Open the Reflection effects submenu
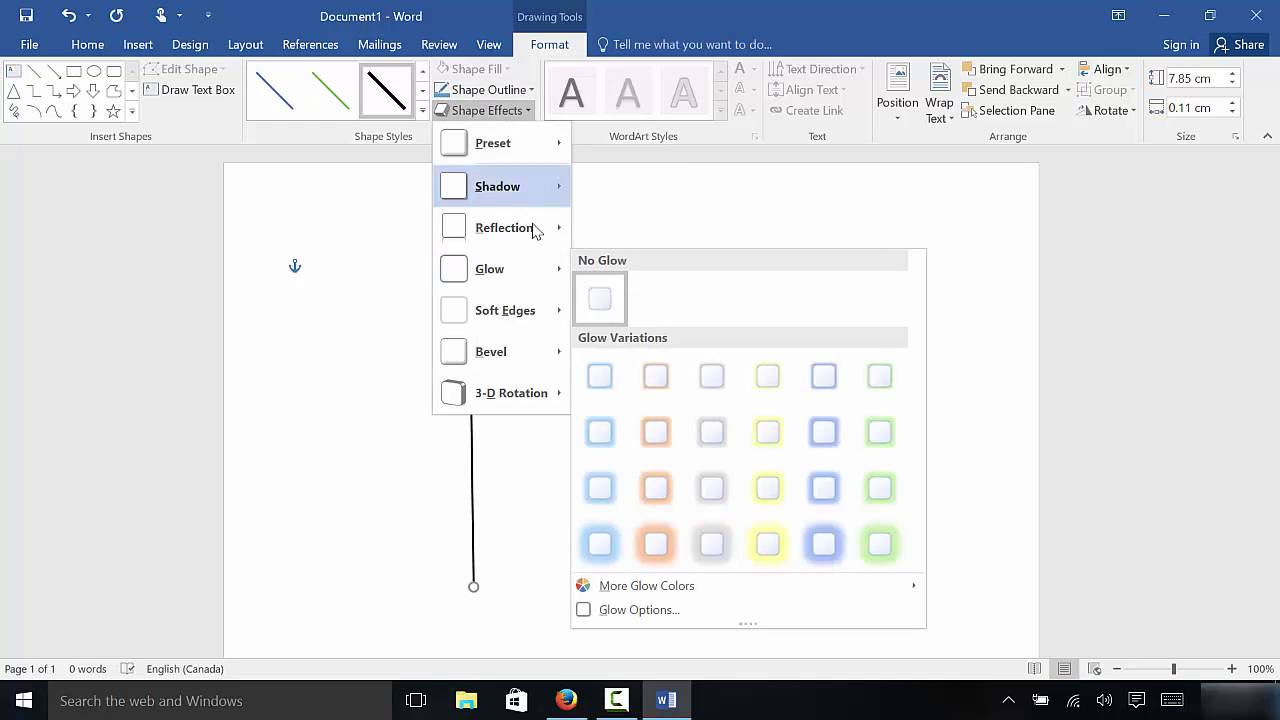Screen dimensions: 1280x720 [502, 227]
